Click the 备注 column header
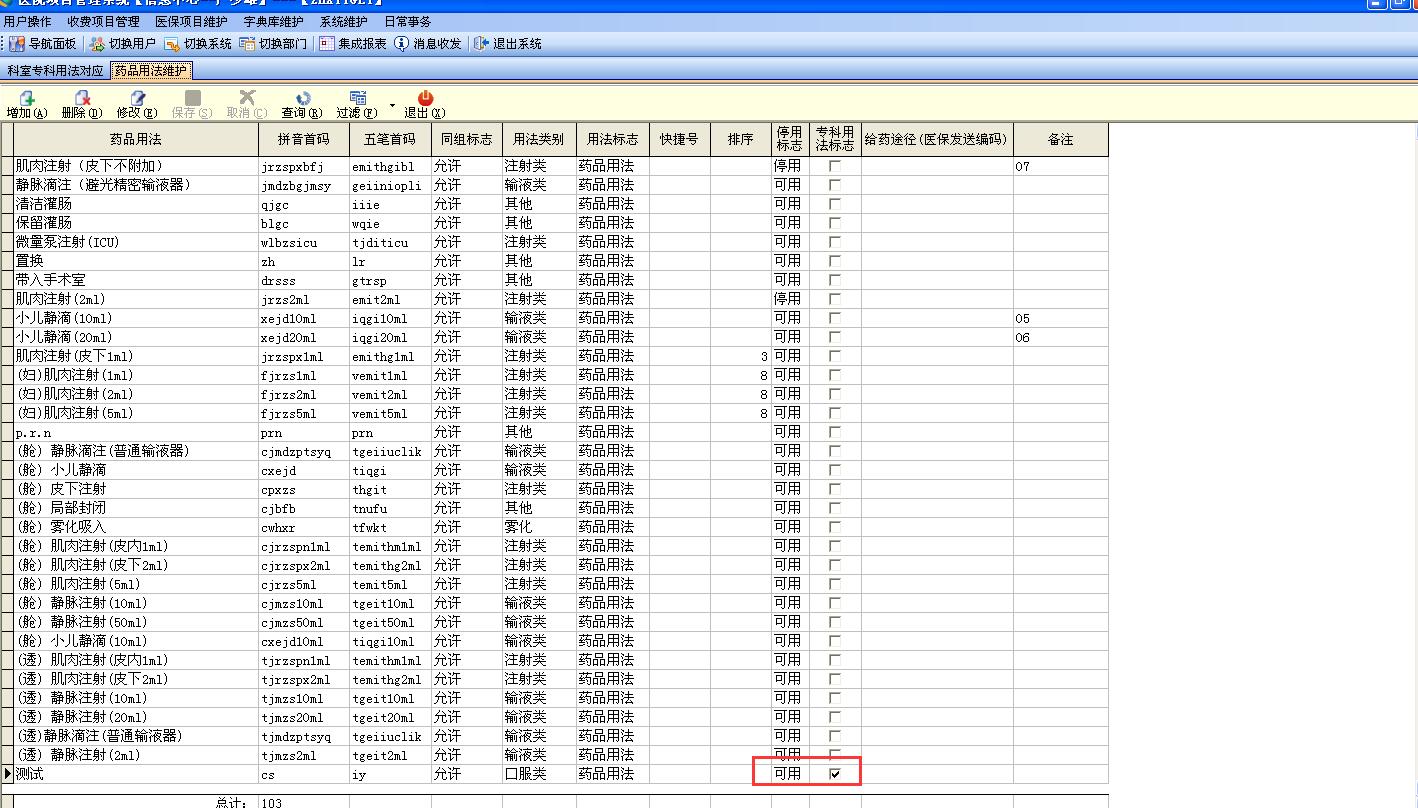Screen dimensions: 1418x808 tap(1061, 140)
